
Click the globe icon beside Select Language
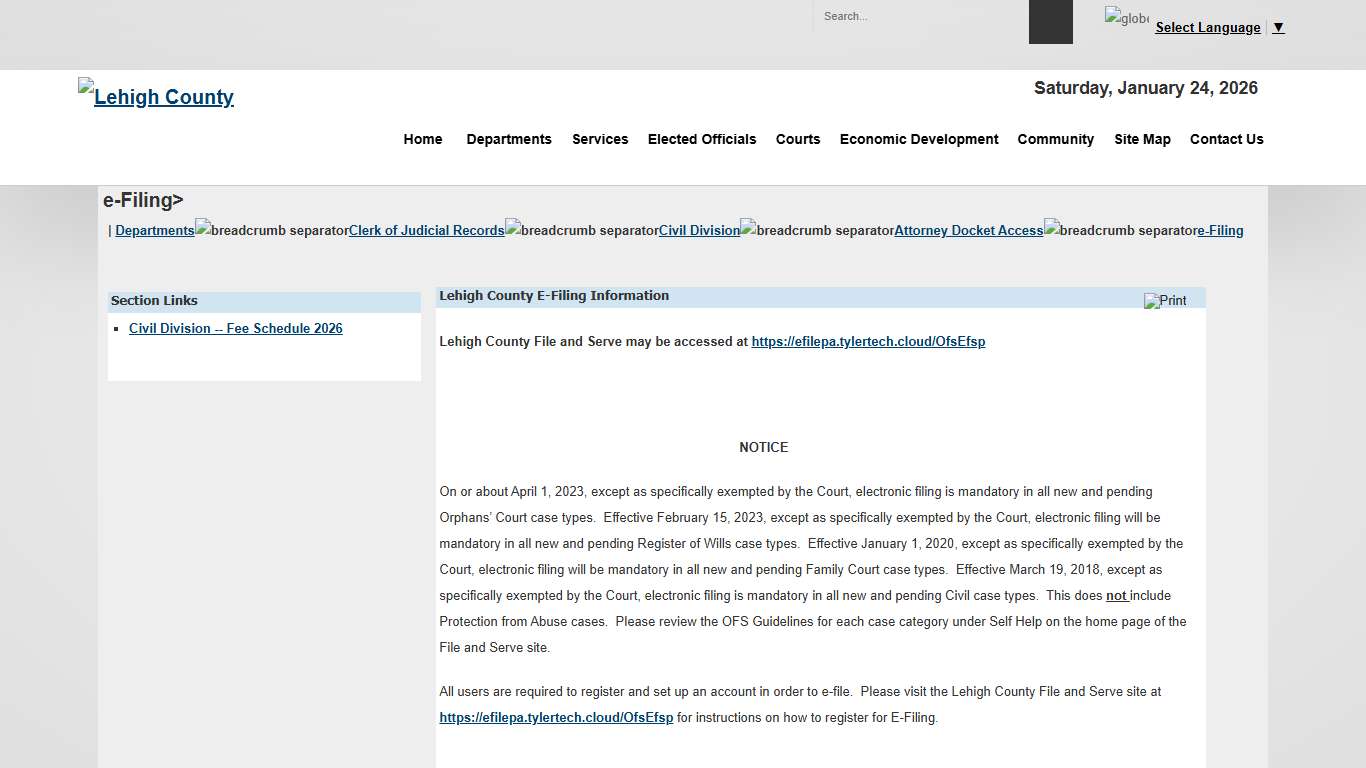[1126, 18]
